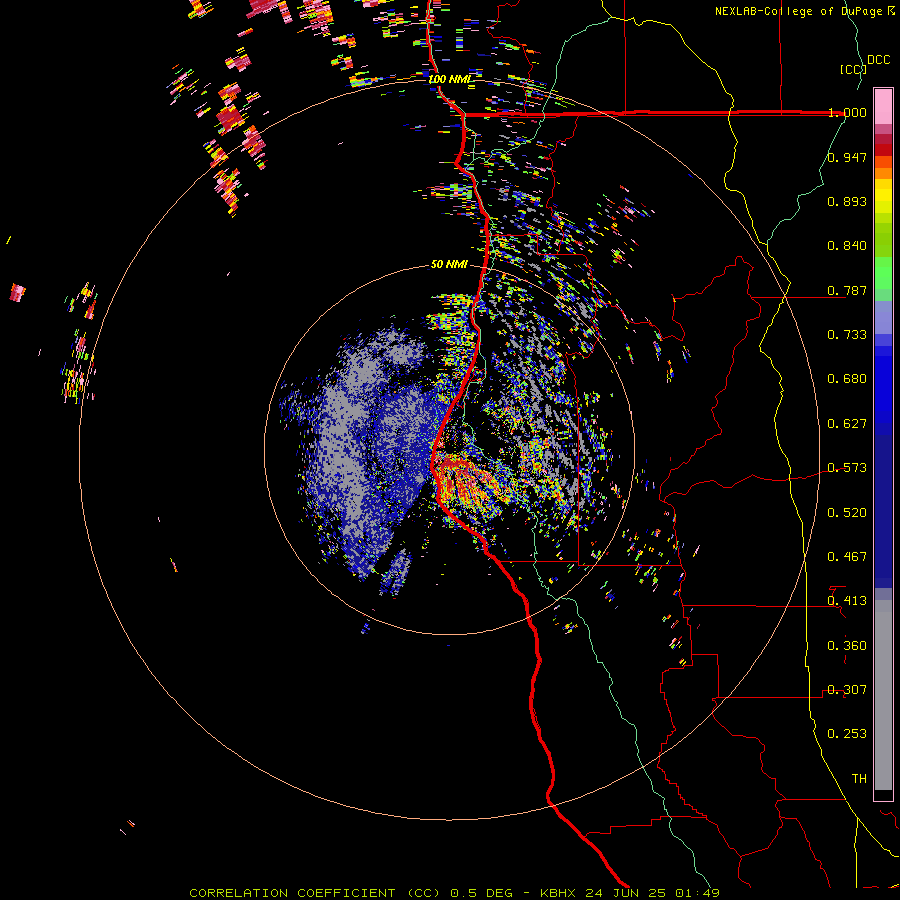Select the 0.840 scale value
Viewport: 900px width, 900px height.
[x=847, y=246]
